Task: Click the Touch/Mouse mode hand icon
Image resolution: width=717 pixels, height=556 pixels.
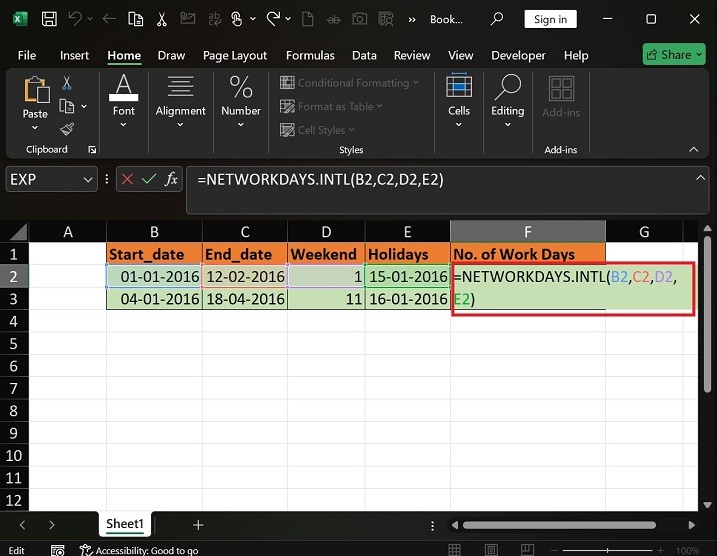Action: (236, 19)
